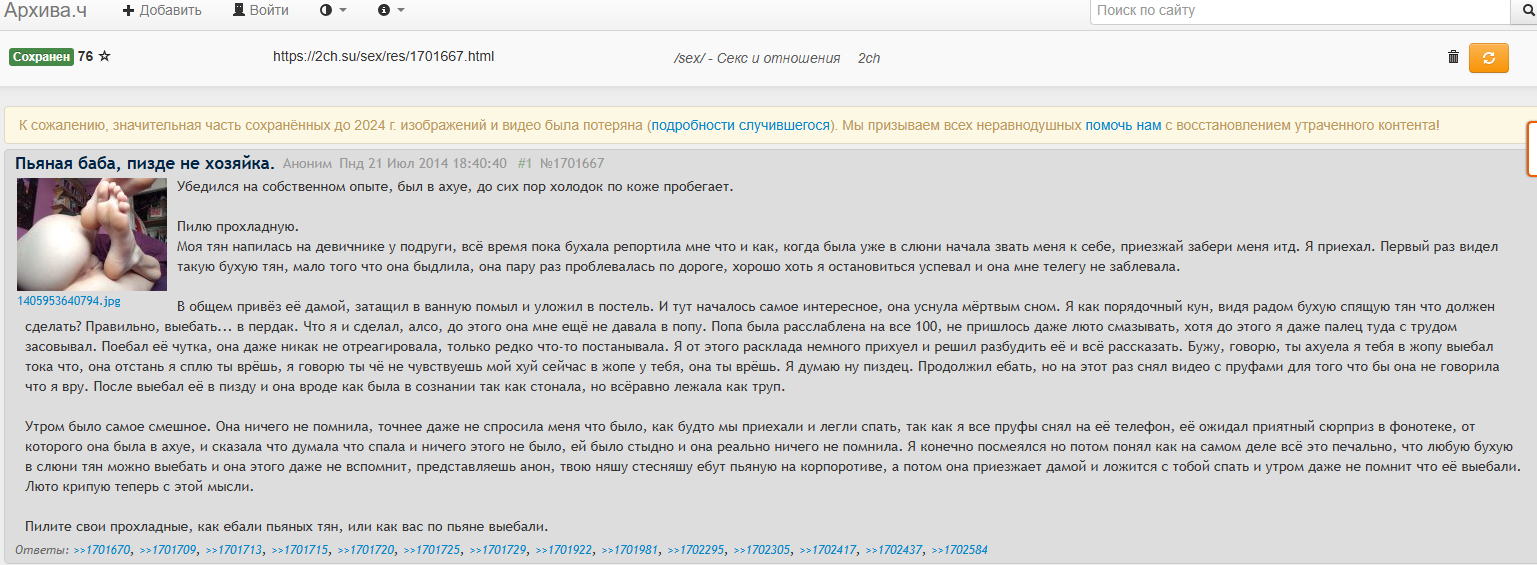Jump to reply >>1701715
Screen dimensions: 1537x565
tap(300, 550)
